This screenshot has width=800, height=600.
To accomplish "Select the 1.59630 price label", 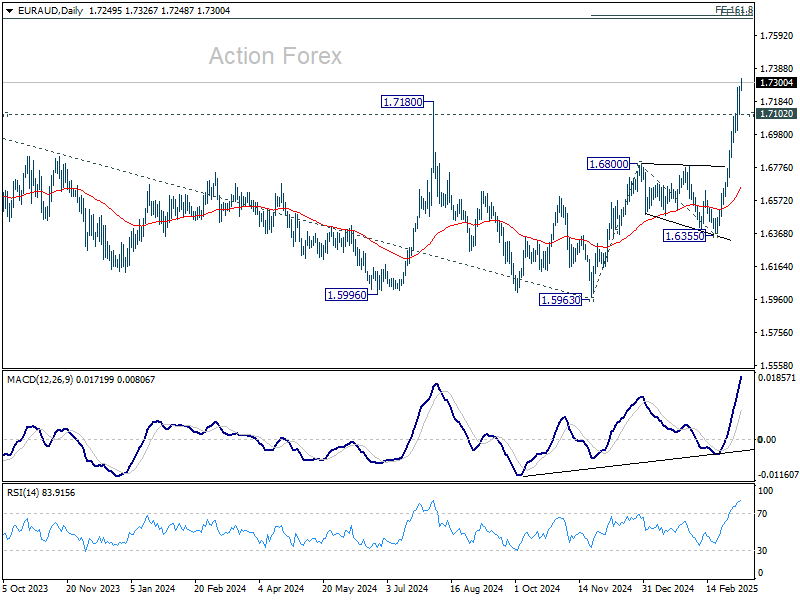I will [x=561, y=300].
